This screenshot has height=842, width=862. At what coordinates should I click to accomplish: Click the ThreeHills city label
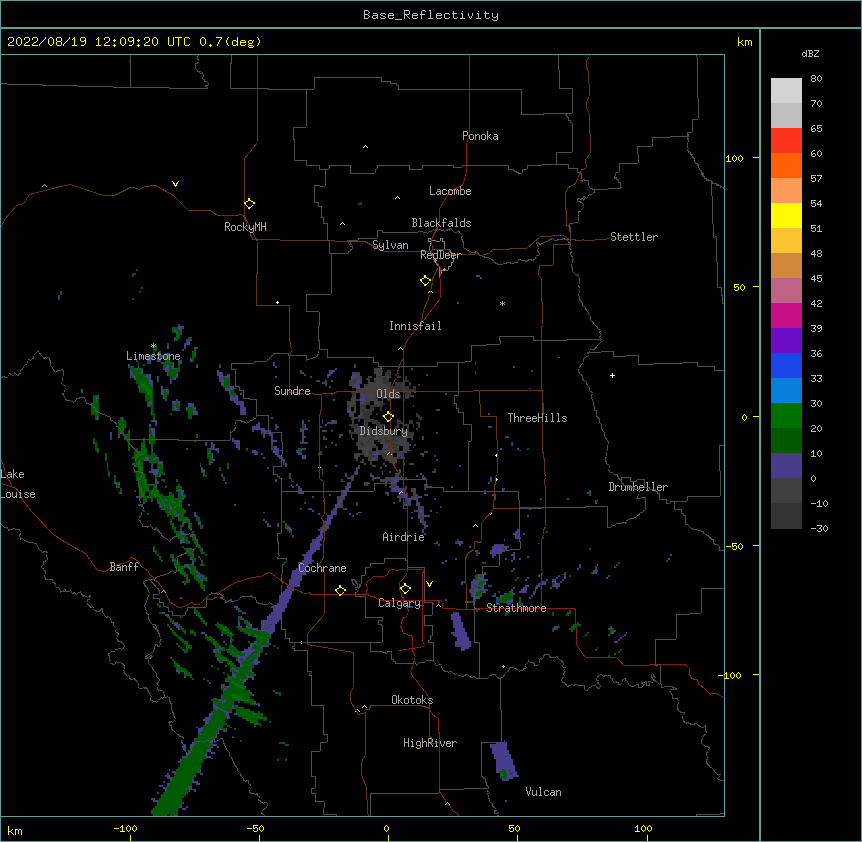pyautogui.click(x=537, y=418)
